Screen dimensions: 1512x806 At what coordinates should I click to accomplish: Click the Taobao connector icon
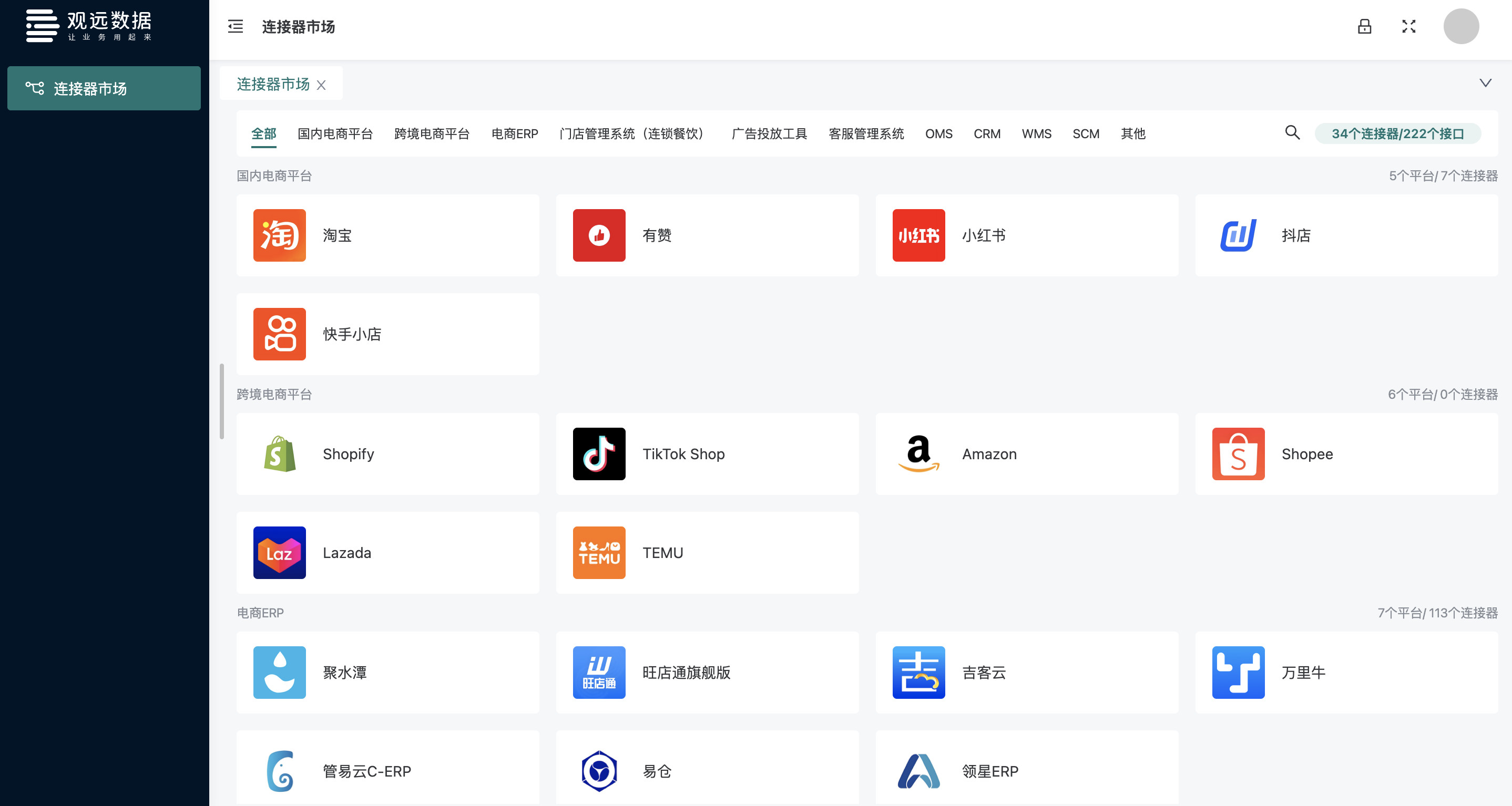coord(279,235)
